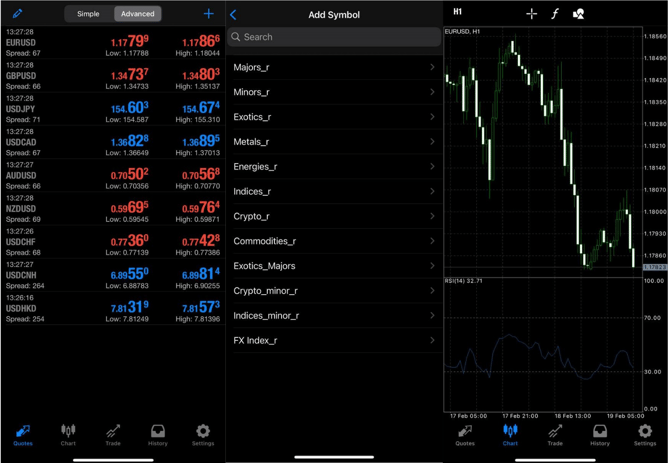Tap the plus icon to add symbol
670x463 pixels.
pyautogui.click(x=209, y=14)
